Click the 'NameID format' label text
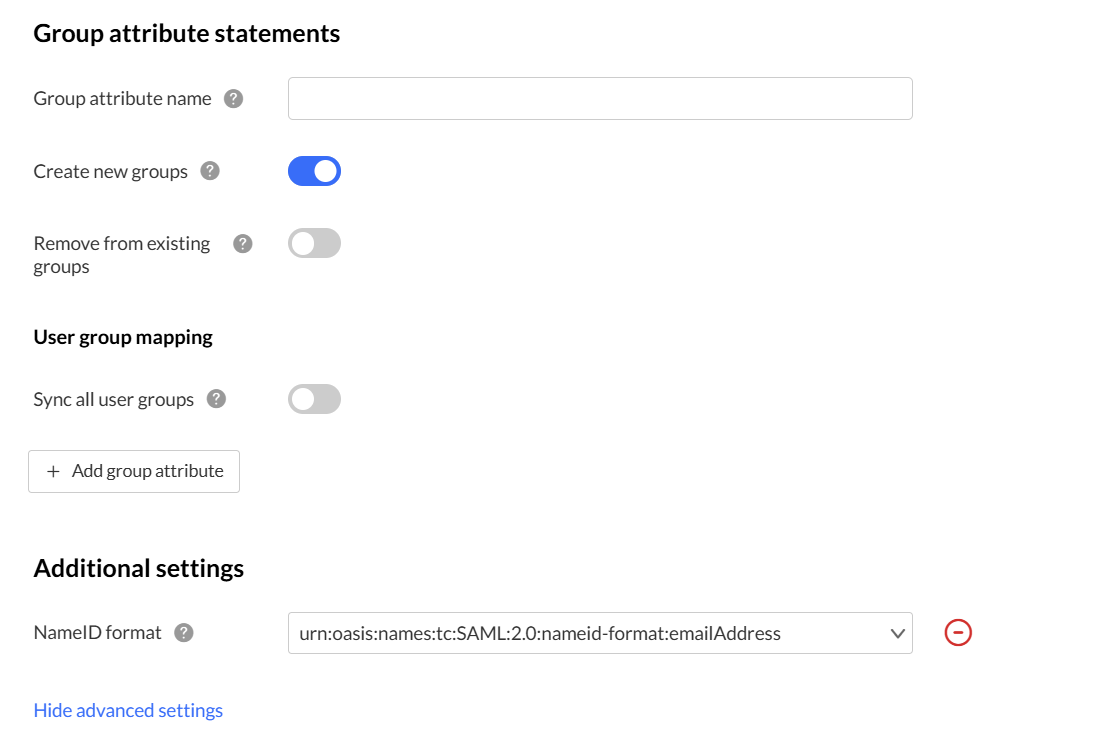This screenshot has width=1104, height=750. click(97, 633)
